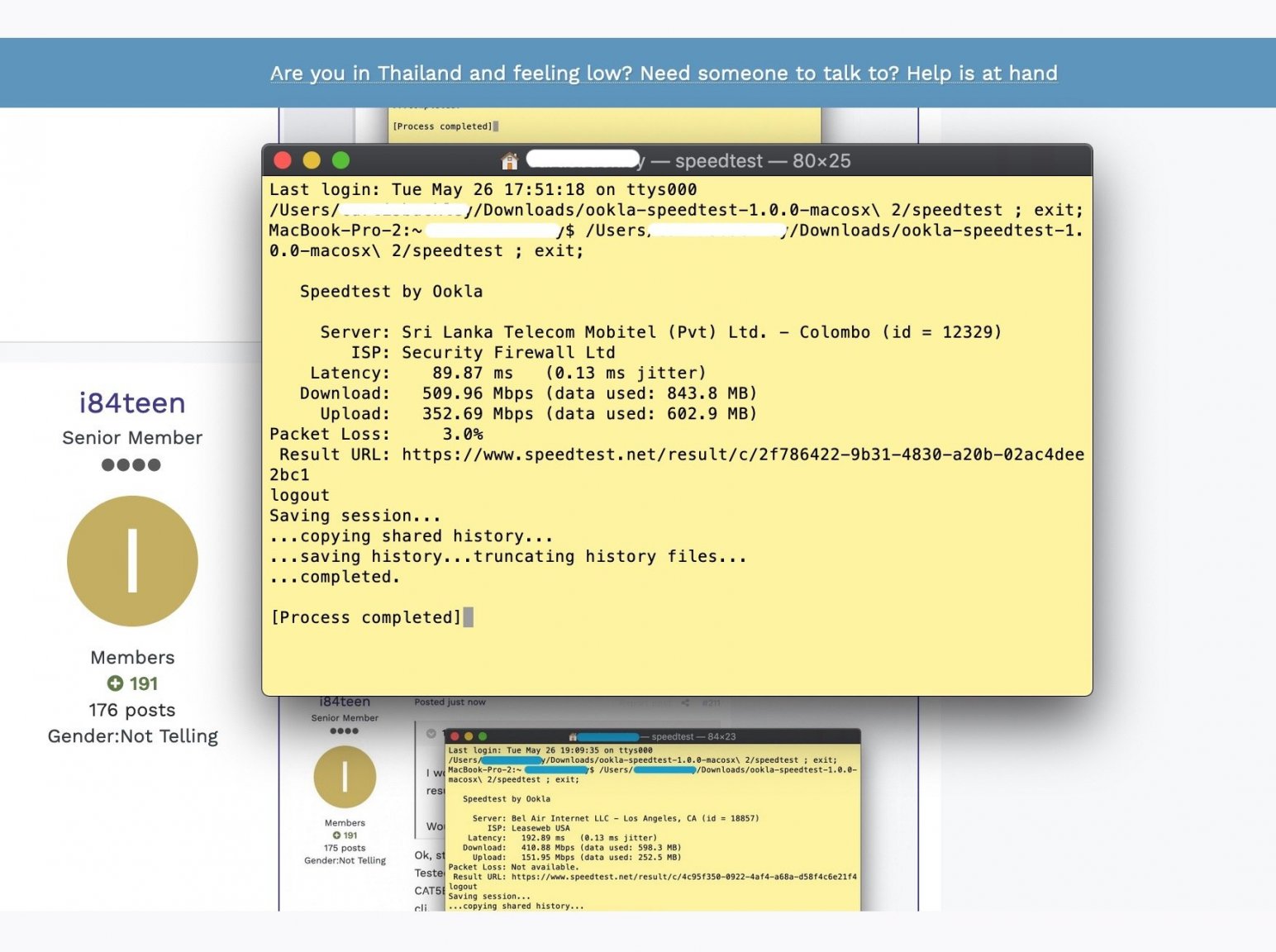Click the 'Last login: Tue May 26 17:51:18' line
The image size is (1276, 952).
[x=483, y=190]
